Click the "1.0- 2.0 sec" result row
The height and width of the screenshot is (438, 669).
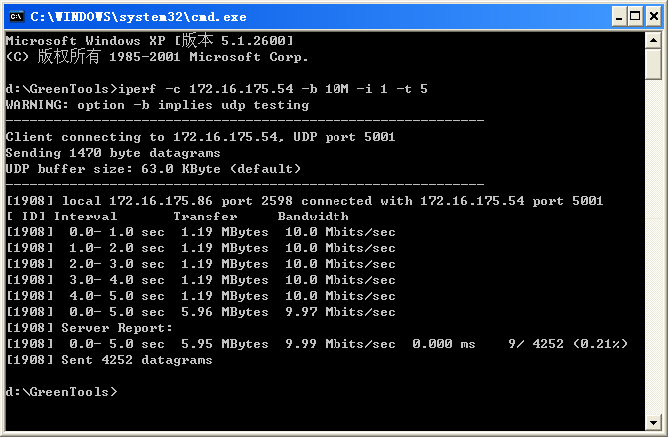[x=201, y=248]
